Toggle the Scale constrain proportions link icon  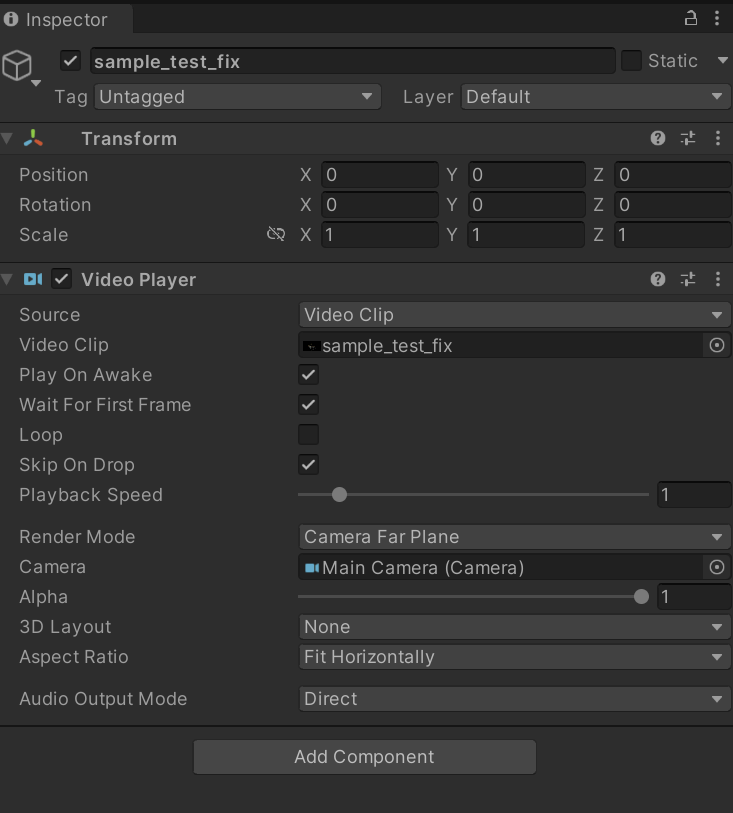click(276, 234)
